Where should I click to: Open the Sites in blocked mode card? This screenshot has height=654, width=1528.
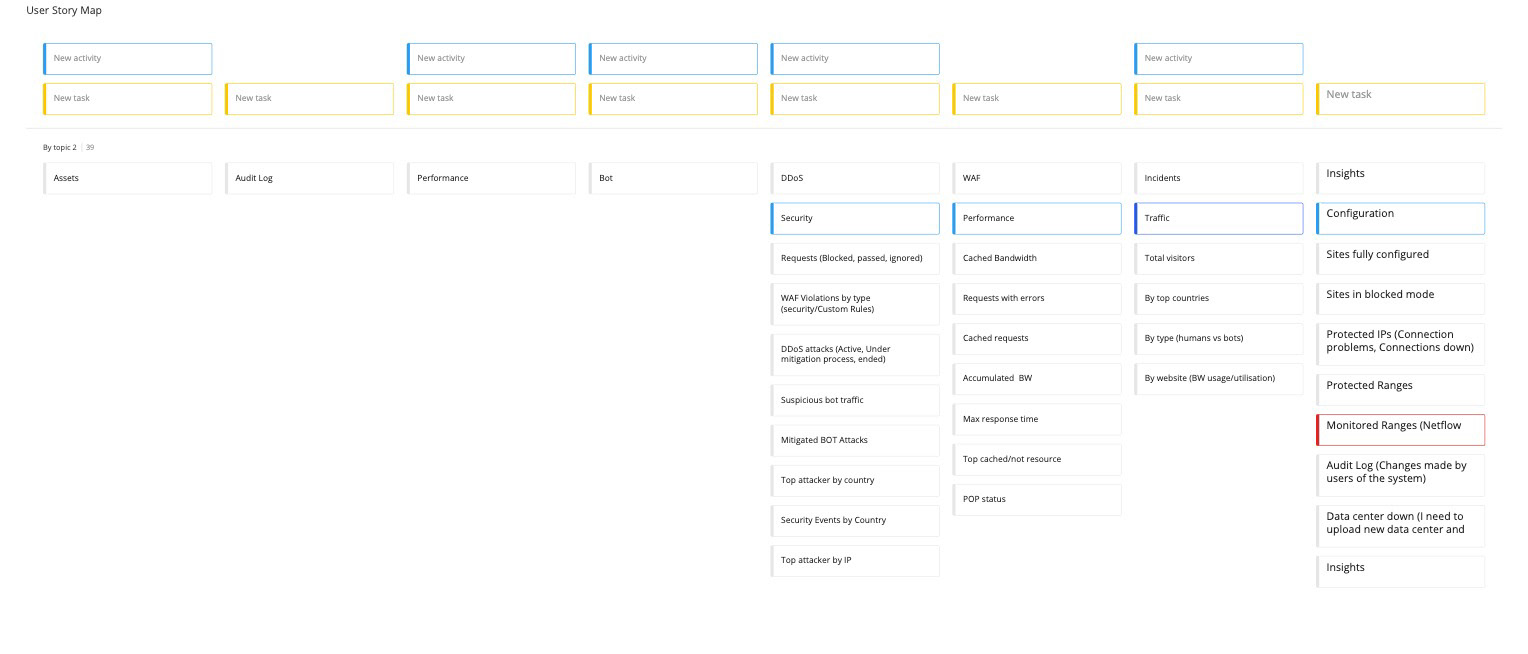pos(1400,297)
